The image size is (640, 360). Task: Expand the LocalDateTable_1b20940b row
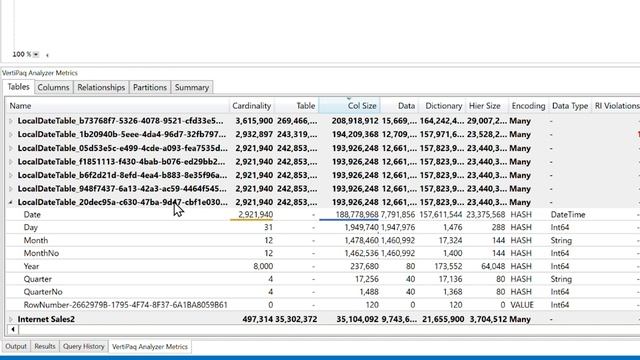11,134
